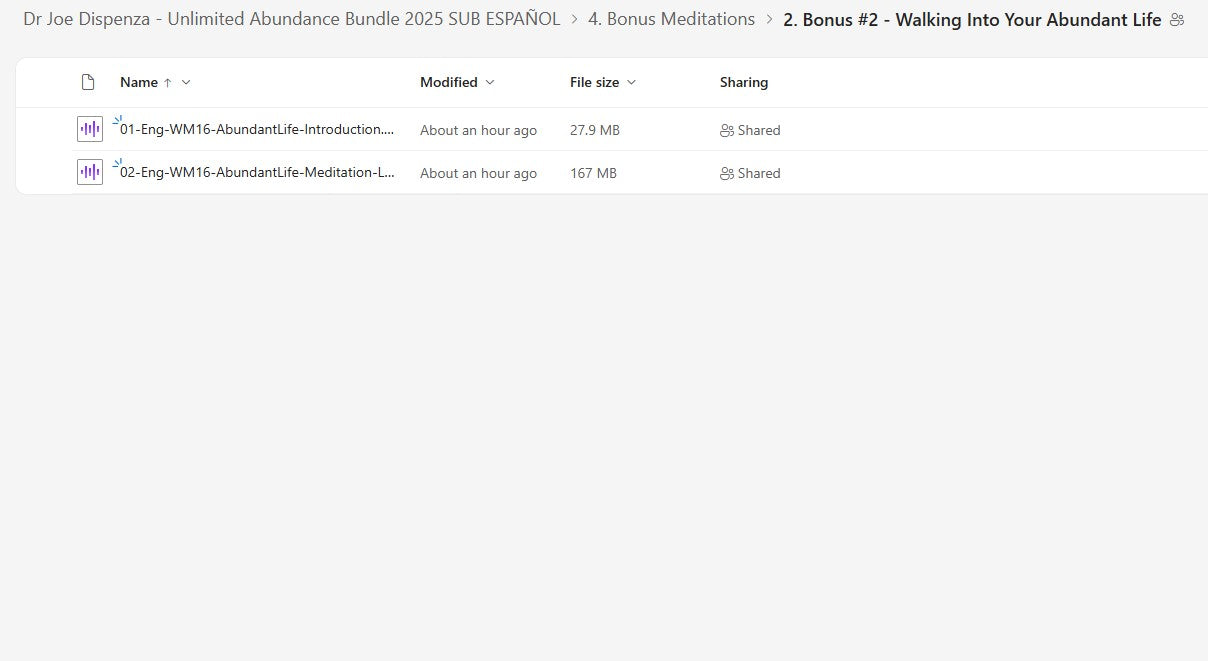Open the 4. Bonus Meditations breadcrumb folder
The height and width of the screenshot is (661, 1208).
pyautogui.click(x=671, y=18)
